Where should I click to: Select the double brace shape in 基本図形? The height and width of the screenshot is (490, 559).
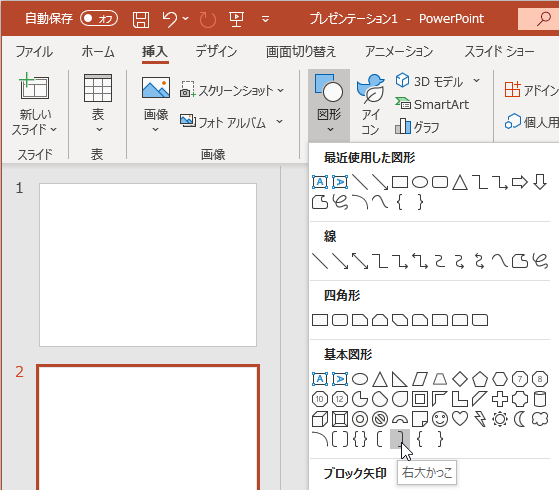[360, 439]
